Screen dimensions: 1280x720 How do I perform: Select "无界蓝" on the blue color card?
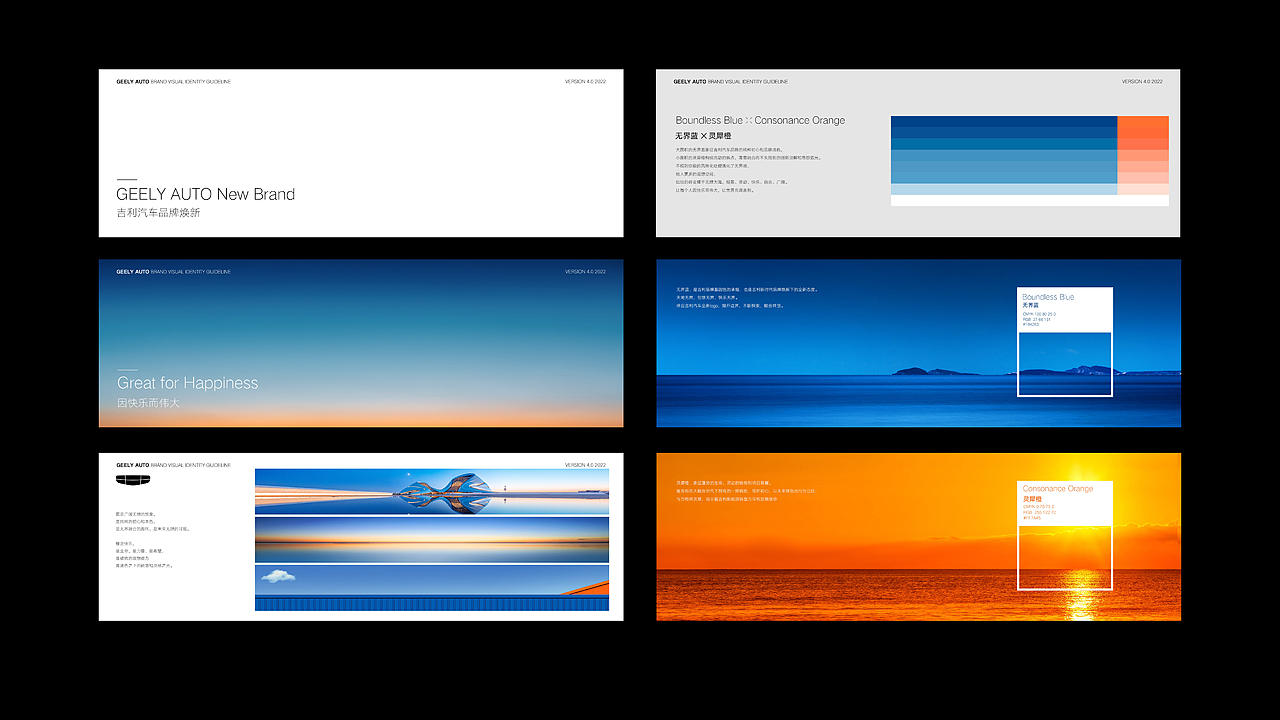(1031, 305)
